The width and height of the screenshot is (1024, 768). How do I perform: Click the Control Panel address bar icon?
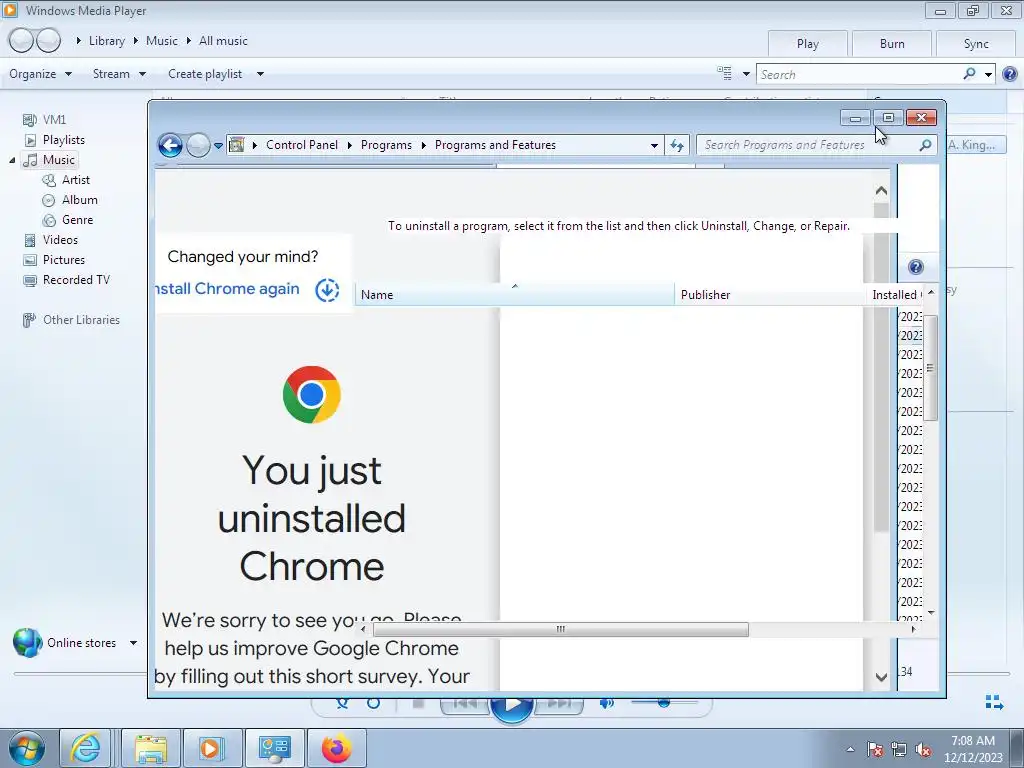(236, 145)
